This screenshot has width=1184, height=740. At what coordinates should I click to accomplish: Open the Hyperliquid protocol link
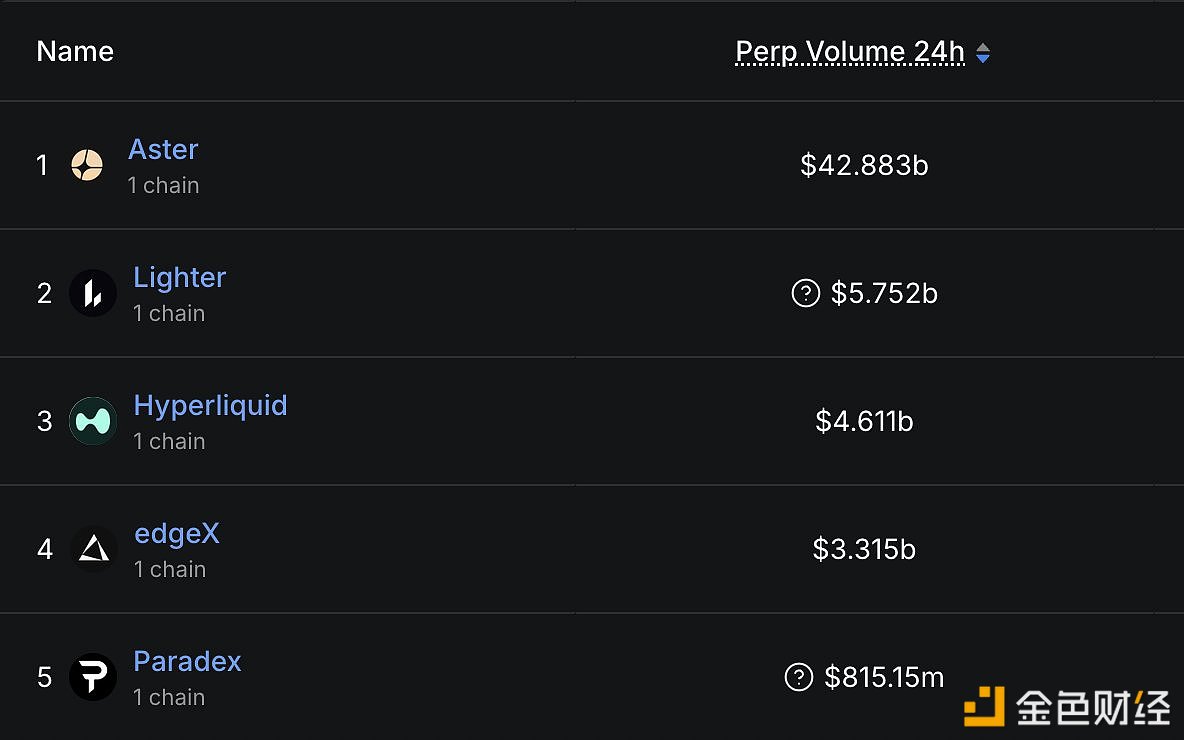pos(210,405)
